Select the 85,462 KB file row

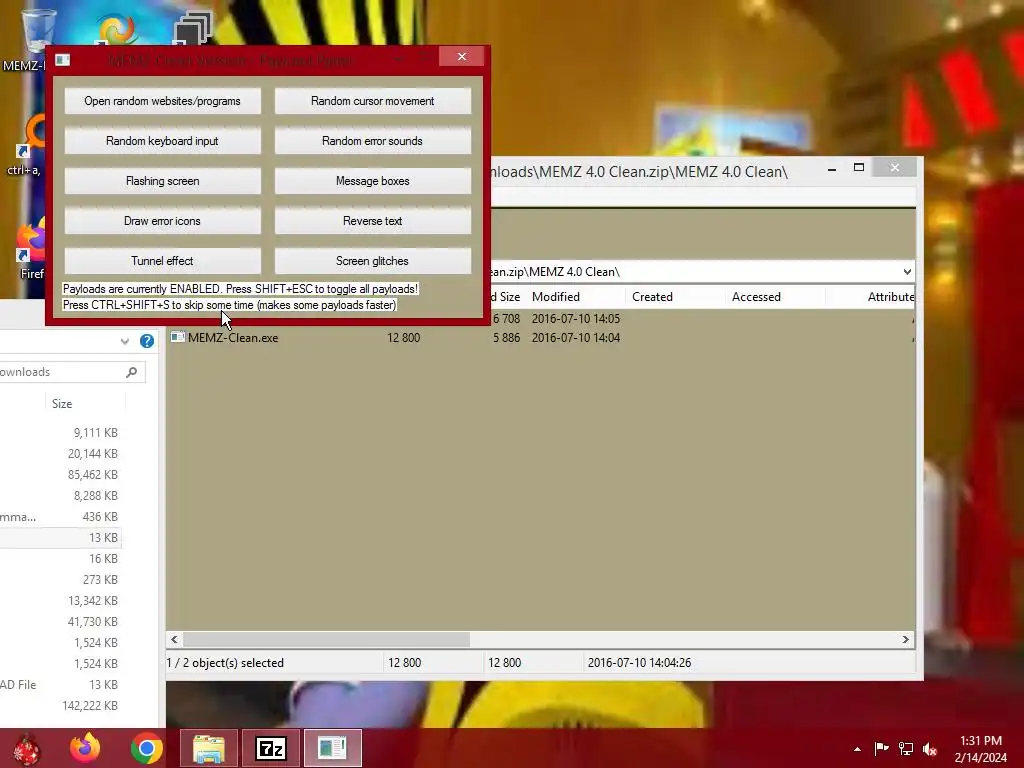point(60,475)
